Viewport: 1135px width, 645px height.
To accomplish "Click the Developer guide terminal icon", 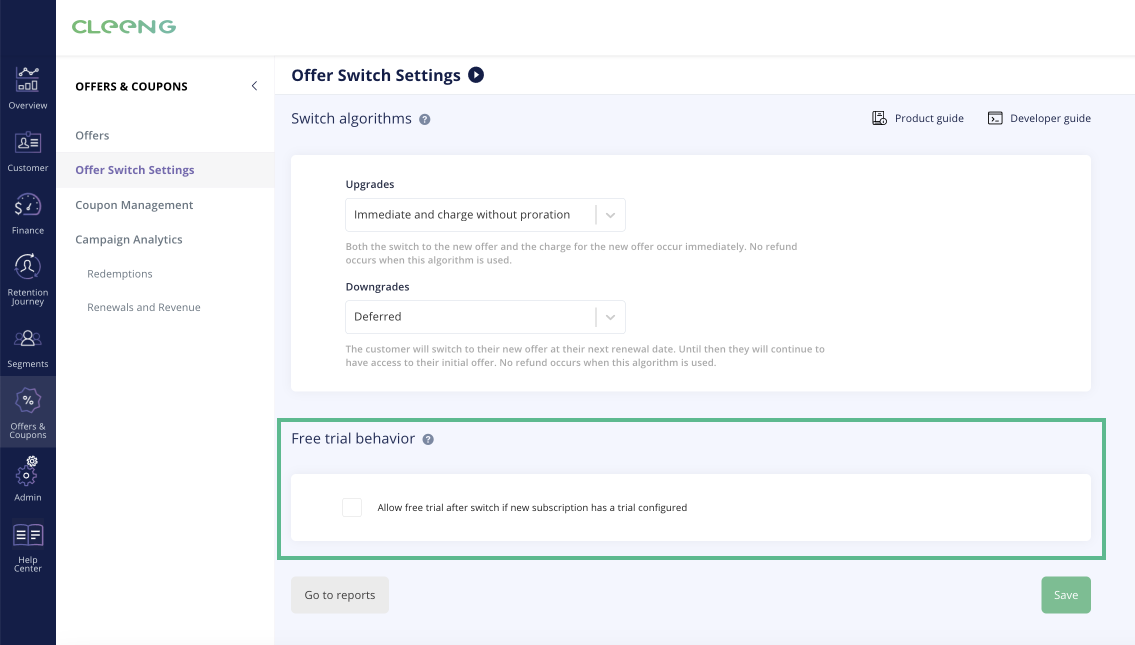I will coord(995,118).
